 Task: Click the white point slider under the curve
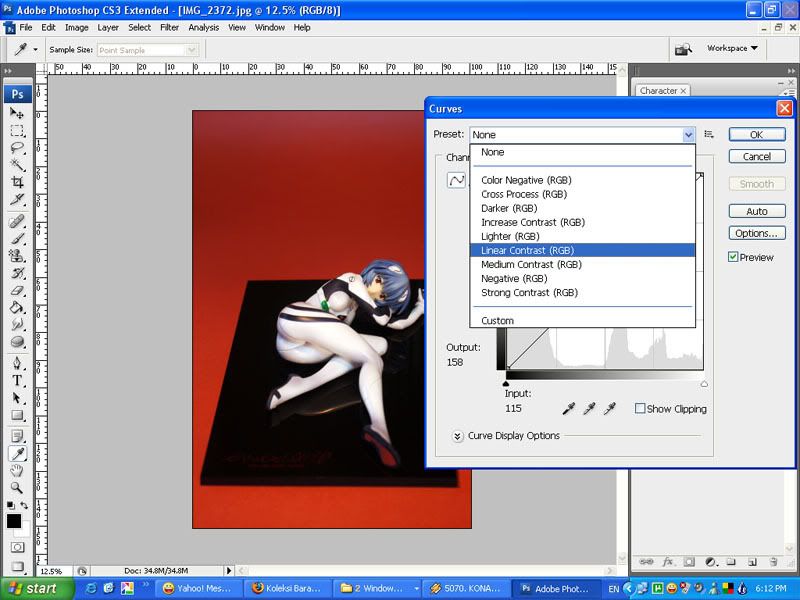point(704,384)
